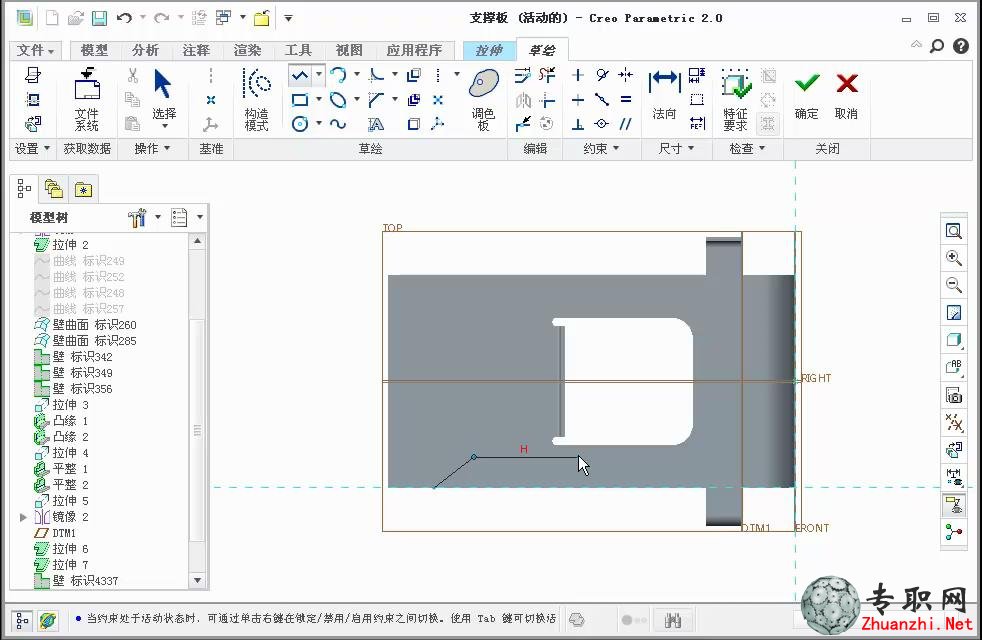Switch to the 拉伸 ribbon tab
Image resolution: width=982 pixels, height=640 pixels.
(x=489, y=50)
